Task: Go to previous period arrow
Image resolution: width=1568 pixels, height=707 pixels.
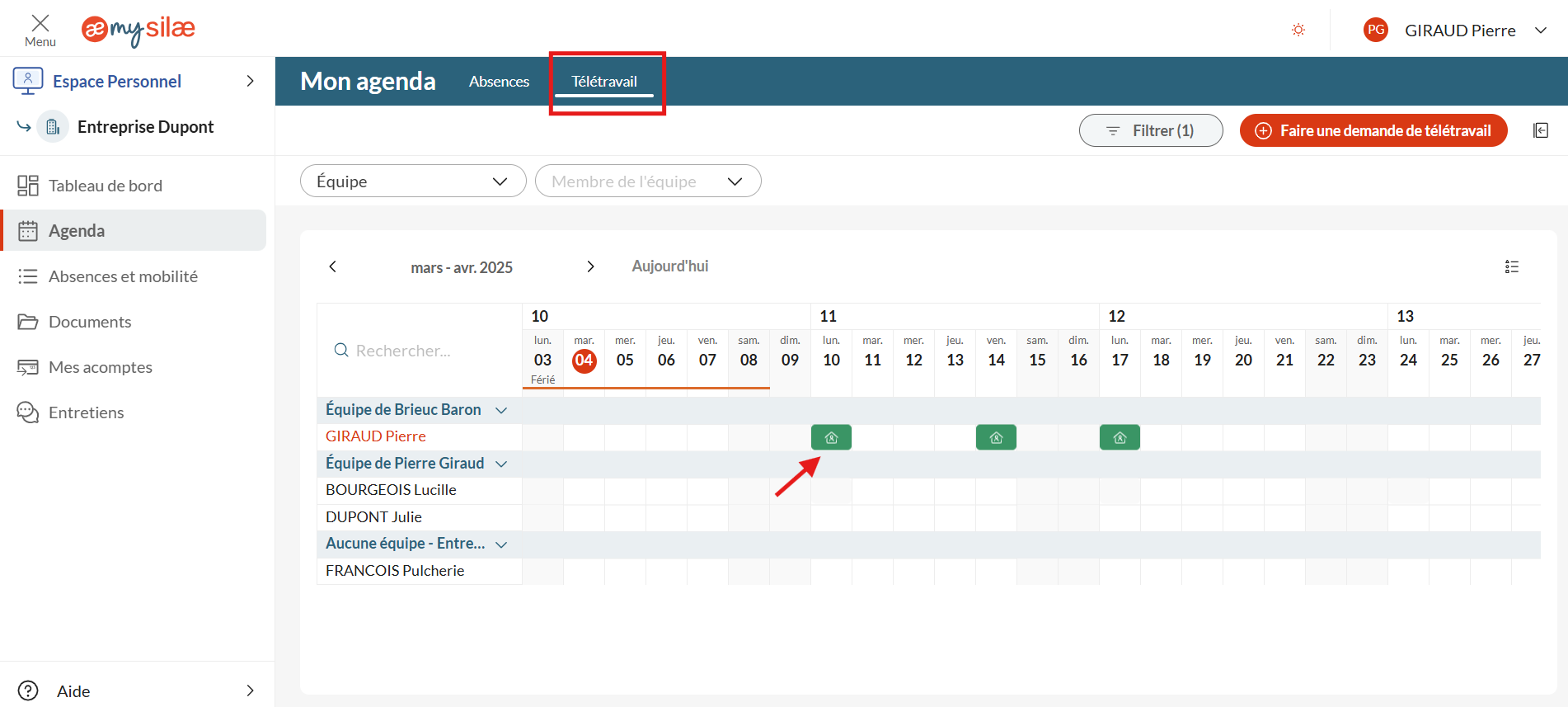Action: (x=333, y=266)
